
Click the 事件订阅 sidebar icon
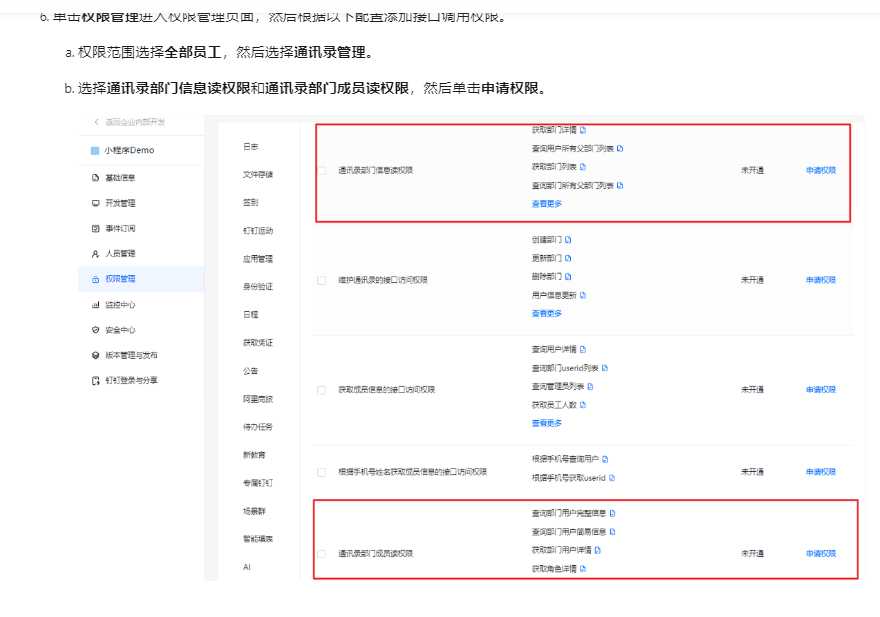point(95,228)
